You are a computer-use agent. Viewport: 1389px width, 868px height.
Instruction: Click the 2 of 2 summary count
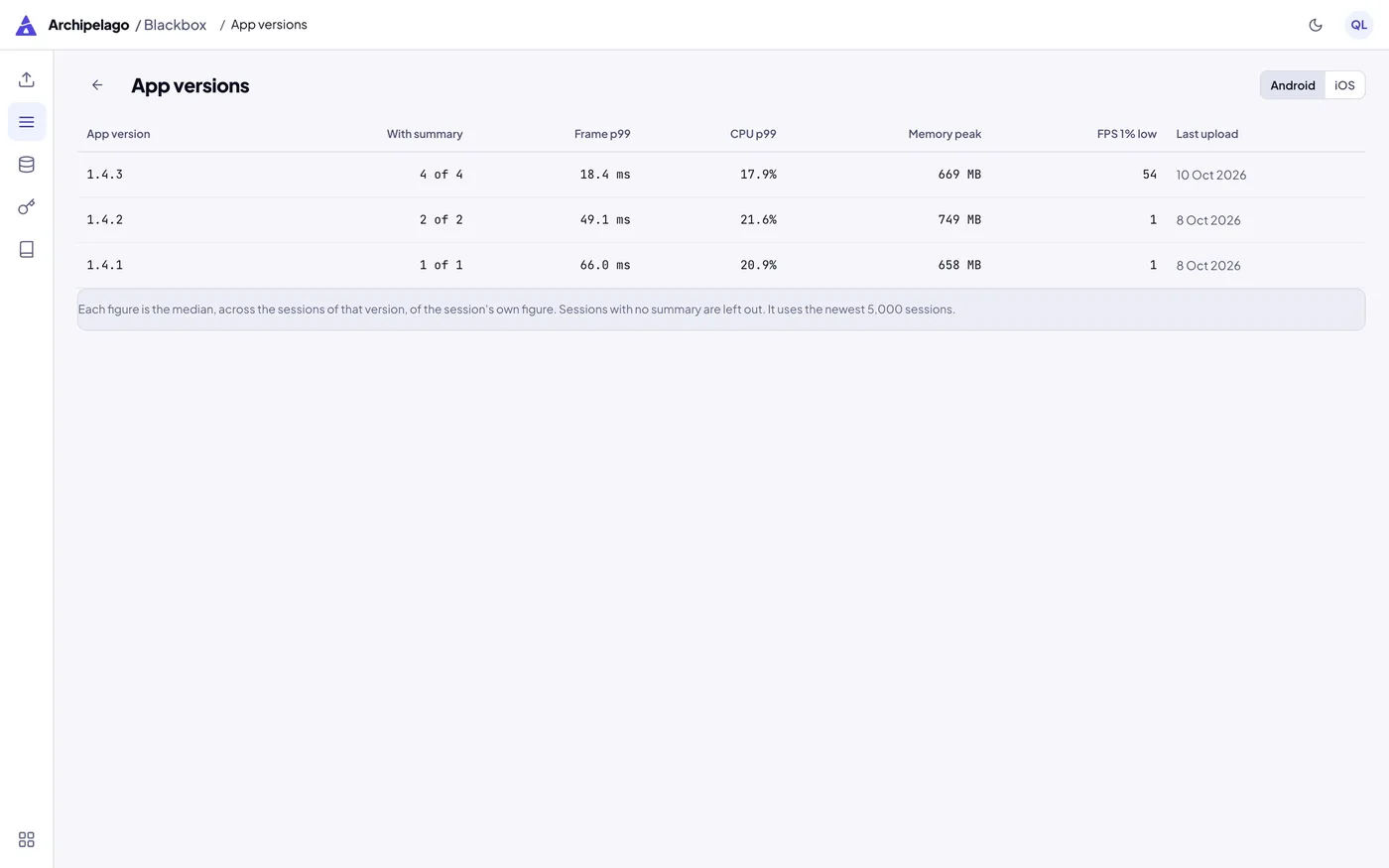point(442,220)
